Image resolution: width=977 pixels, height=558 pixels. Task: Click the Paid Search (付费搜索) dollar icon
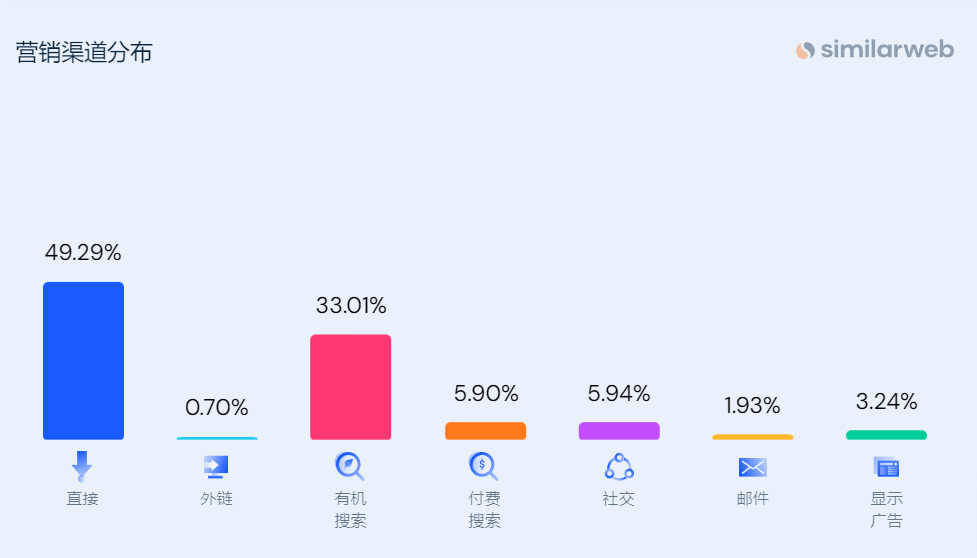484,466
